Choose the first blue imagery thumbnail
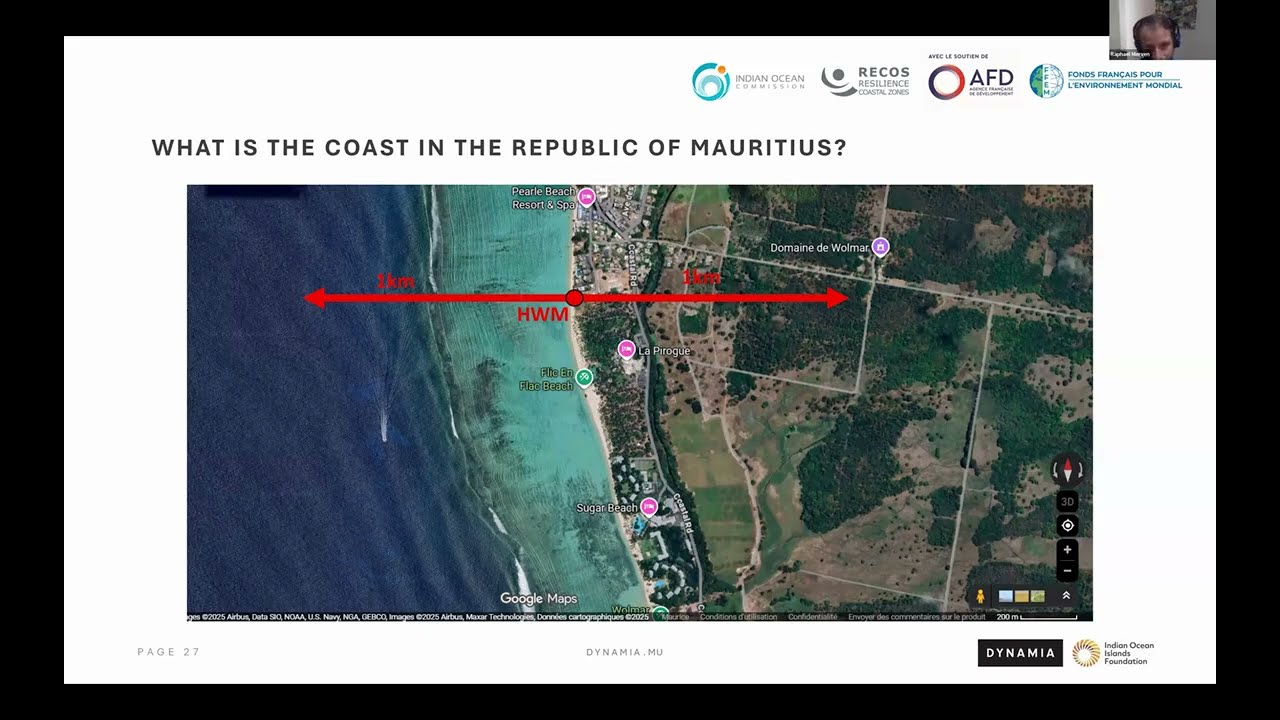This screenshot has width=1280, height=720. coord(1005,596)
